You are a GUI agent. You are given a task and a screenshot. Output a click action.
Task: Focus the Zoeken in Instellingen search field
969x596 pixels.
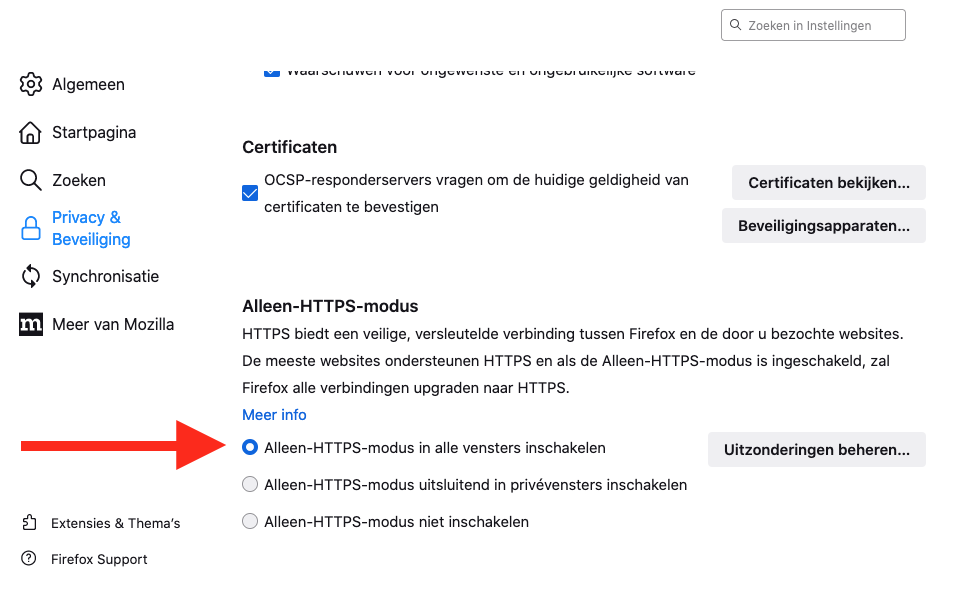click(820, 25)
